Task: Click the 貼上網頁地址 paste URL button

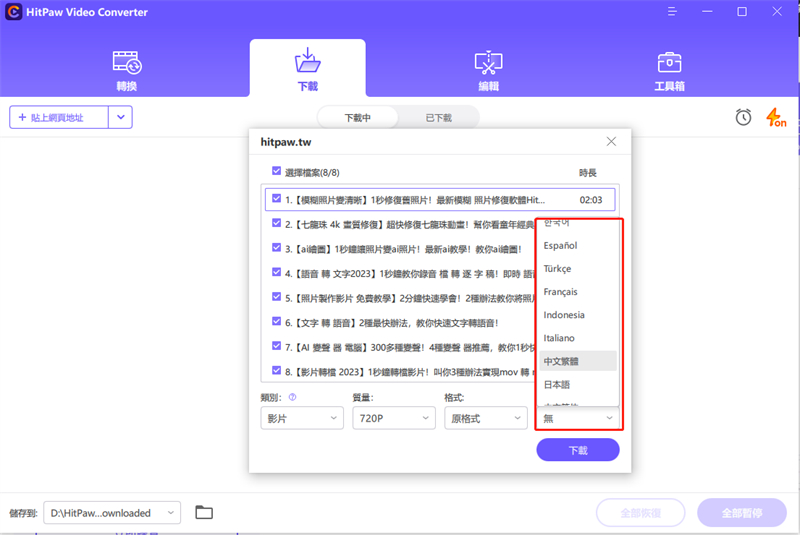Action: click(x=59, y=117)
